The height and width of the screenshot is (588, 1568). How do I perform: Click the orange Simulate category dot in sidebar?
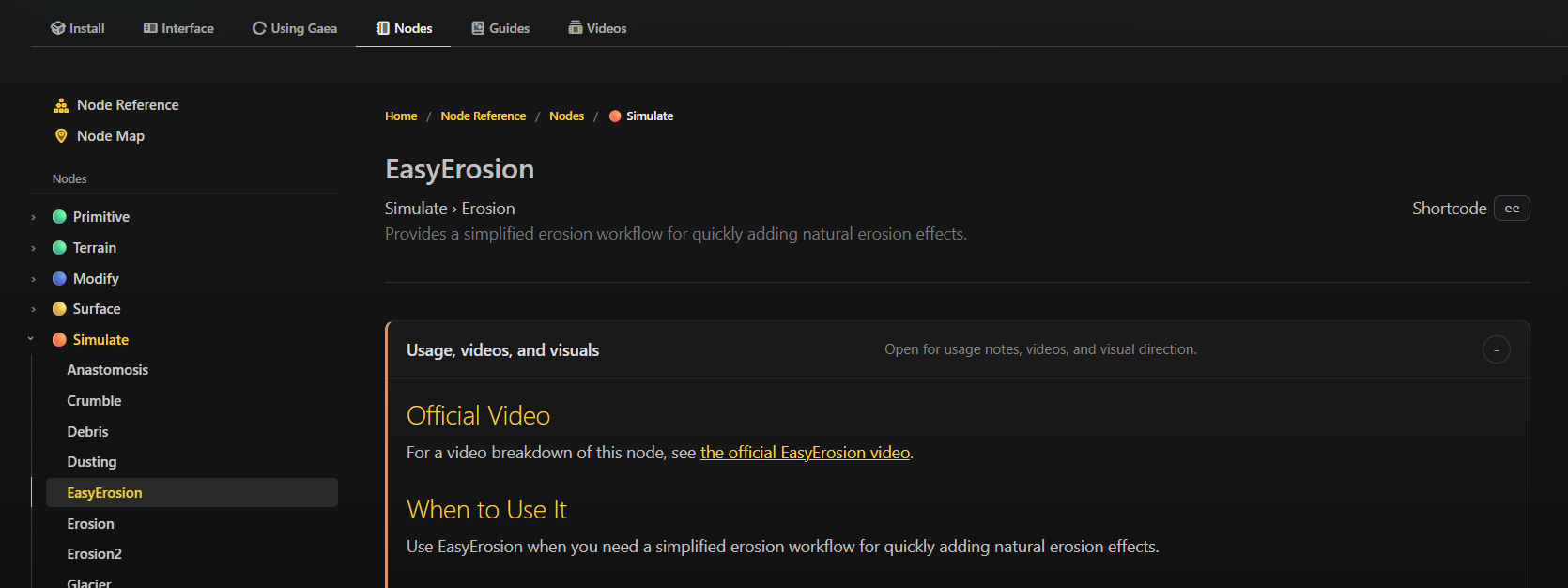[x=59, y=340]
